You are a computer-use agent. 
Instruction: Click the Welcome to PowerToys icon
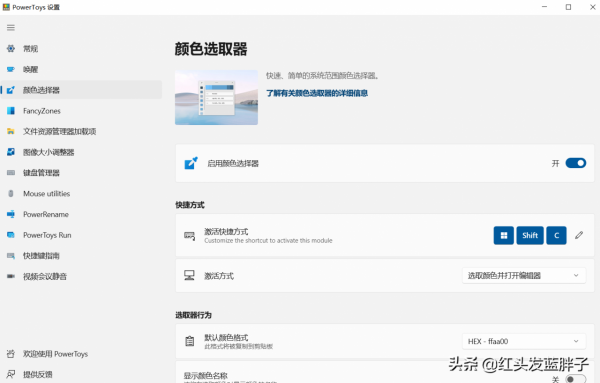pyautogui.click(x=11, y=354)
